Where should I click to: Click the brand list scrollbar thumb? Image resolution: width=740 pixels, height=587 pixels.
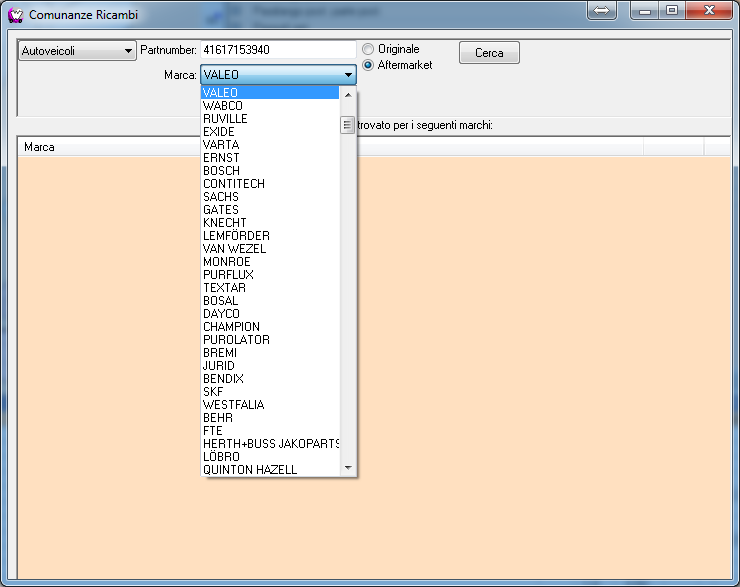tap(348, 125)
